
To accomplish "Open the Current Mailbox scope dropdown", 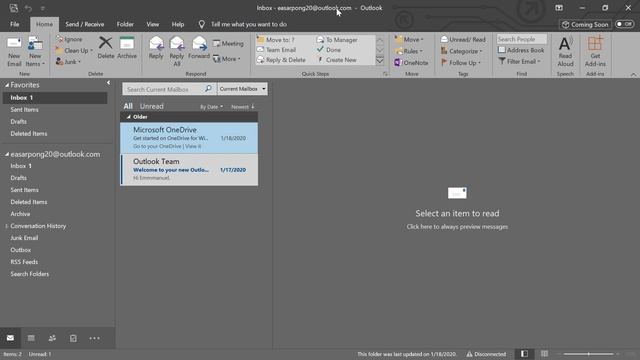I will coord(242,89).
